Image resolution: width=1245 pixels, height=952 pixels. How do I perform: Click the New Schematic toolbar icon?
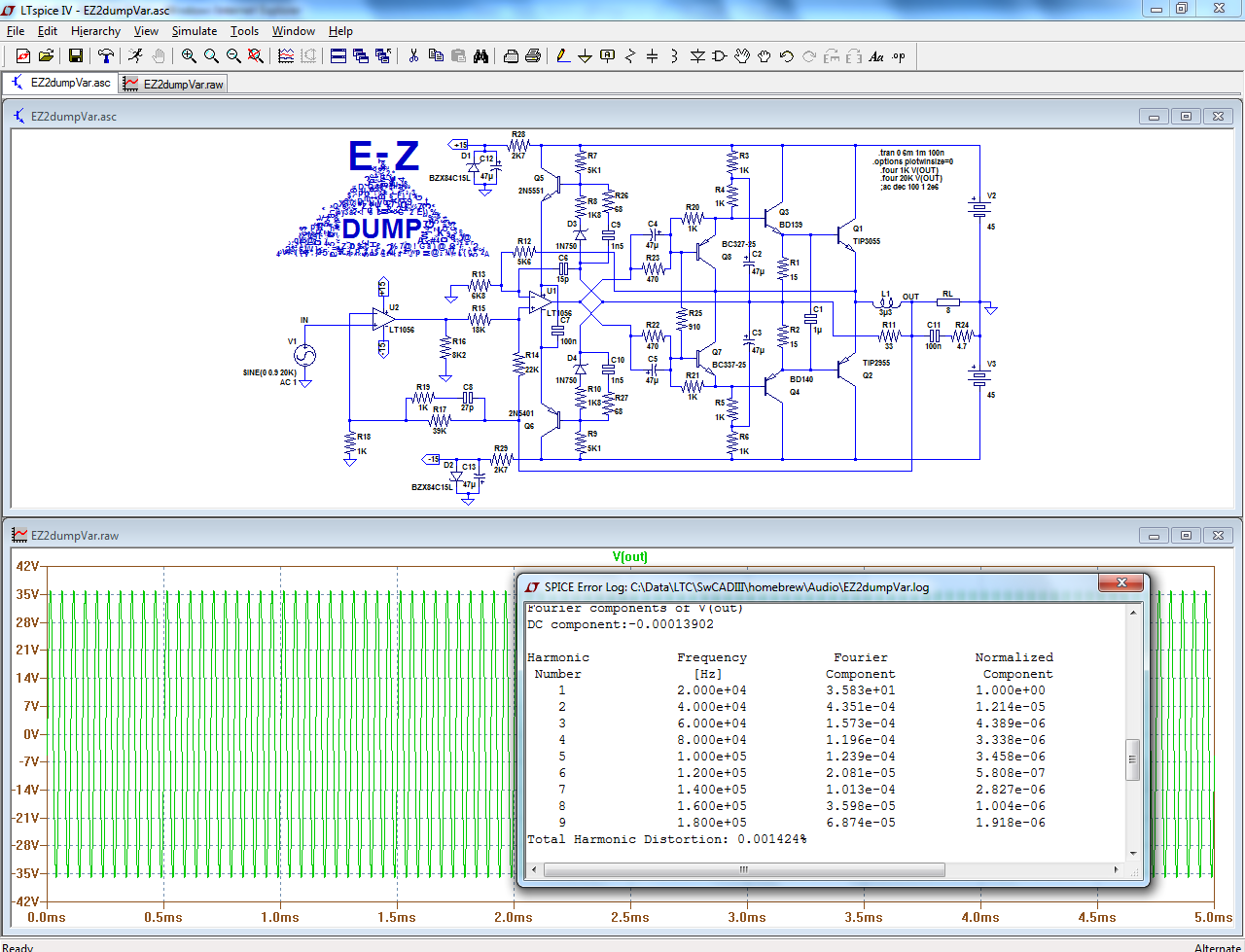coord(23,56)
